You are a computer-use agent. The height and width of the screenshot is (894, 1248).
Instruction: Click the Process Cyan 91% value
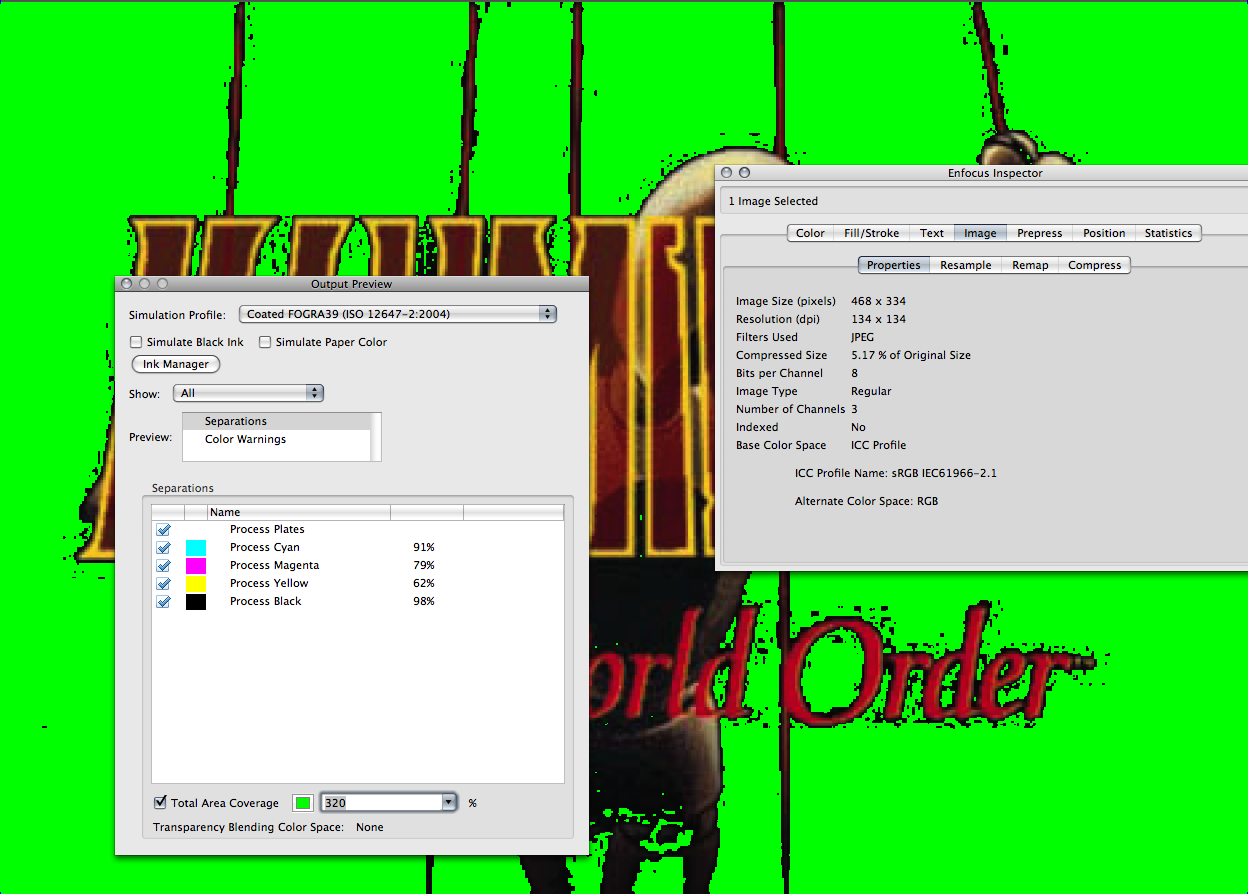pyautogui.click(x=424, y=547)
